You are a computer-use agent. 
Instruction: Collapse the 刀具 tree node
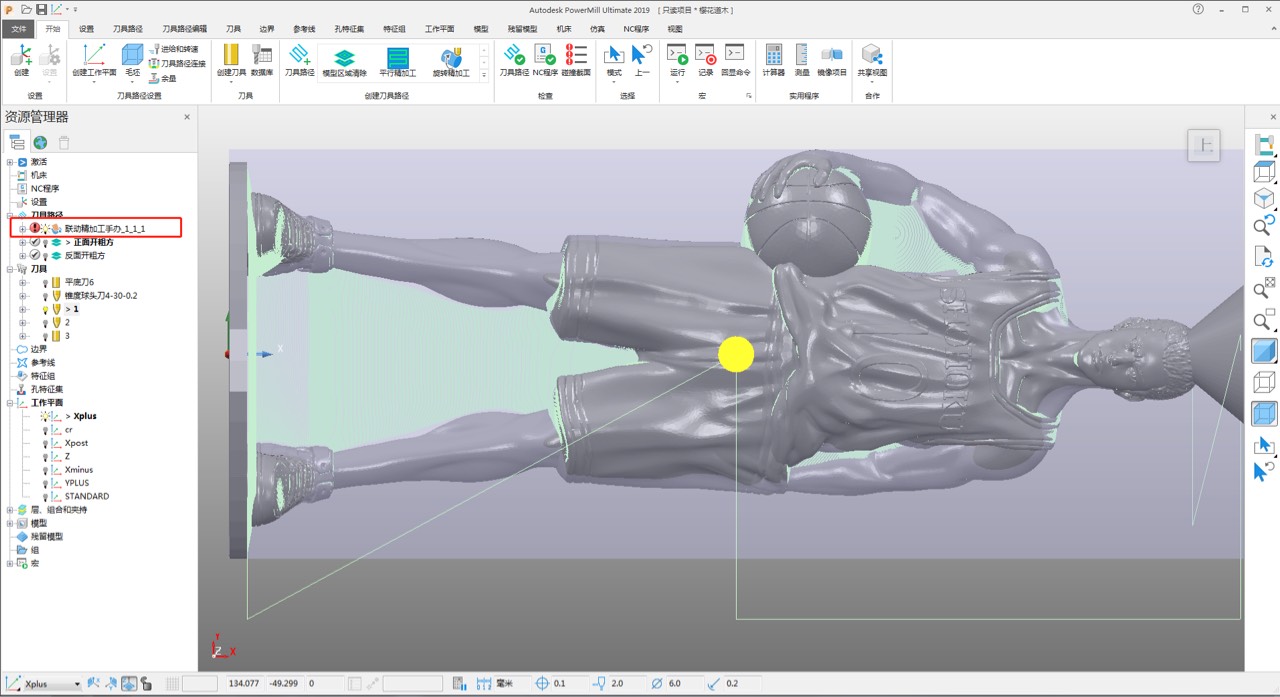point(10,269)
